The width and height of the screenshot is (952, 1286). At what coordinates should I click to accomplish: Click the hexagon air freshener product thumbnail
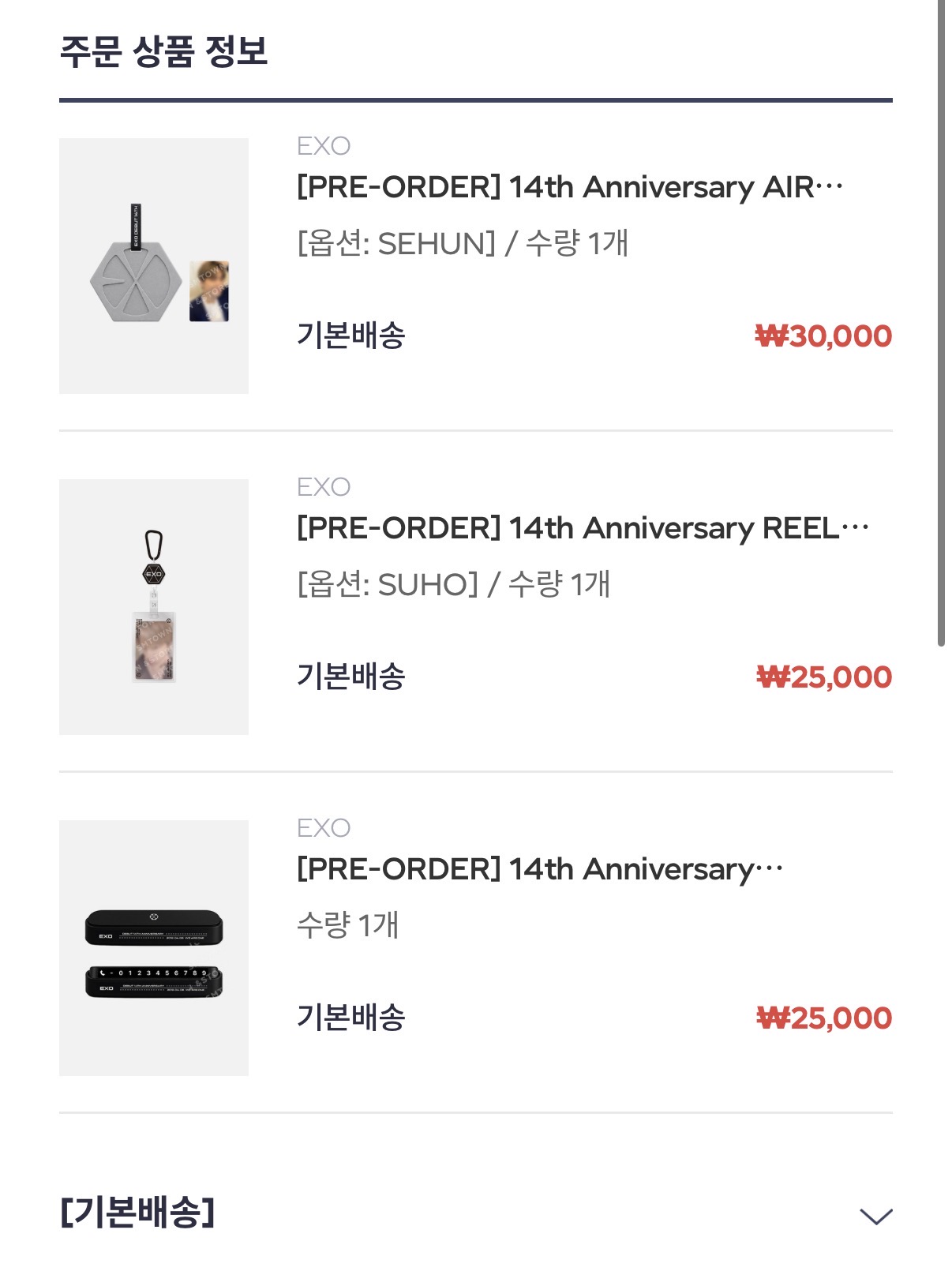point(154,266)
